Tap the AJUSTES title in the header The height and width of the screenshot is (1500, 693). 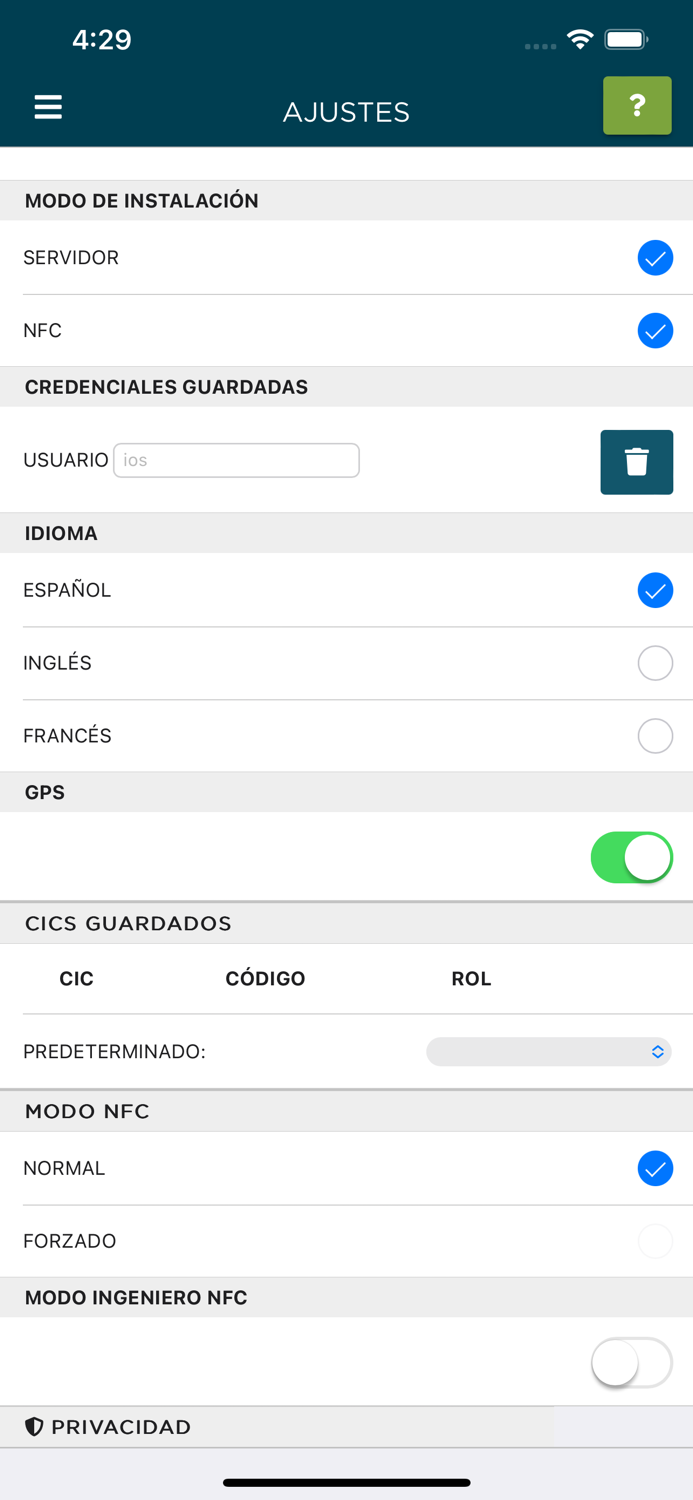coord(346,112)
